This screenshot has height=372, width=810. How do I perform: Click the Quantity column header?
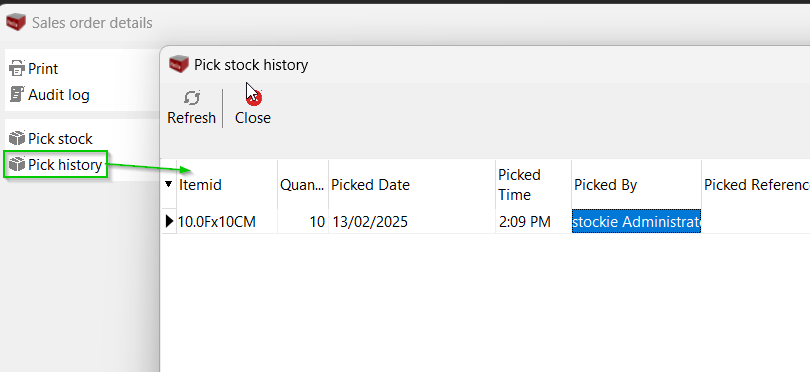click(x=303, y=184)
